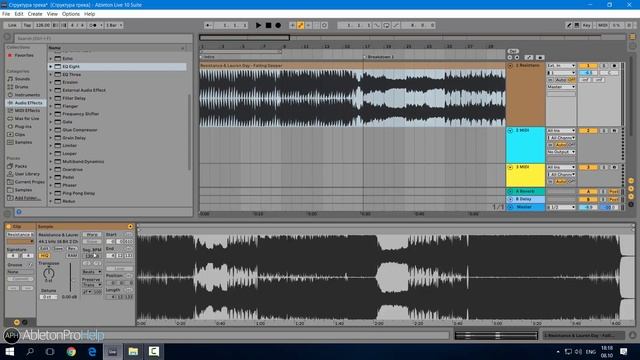Open the Create menu
This screenshot has width=640, height=360.
[x=35, y=14]
